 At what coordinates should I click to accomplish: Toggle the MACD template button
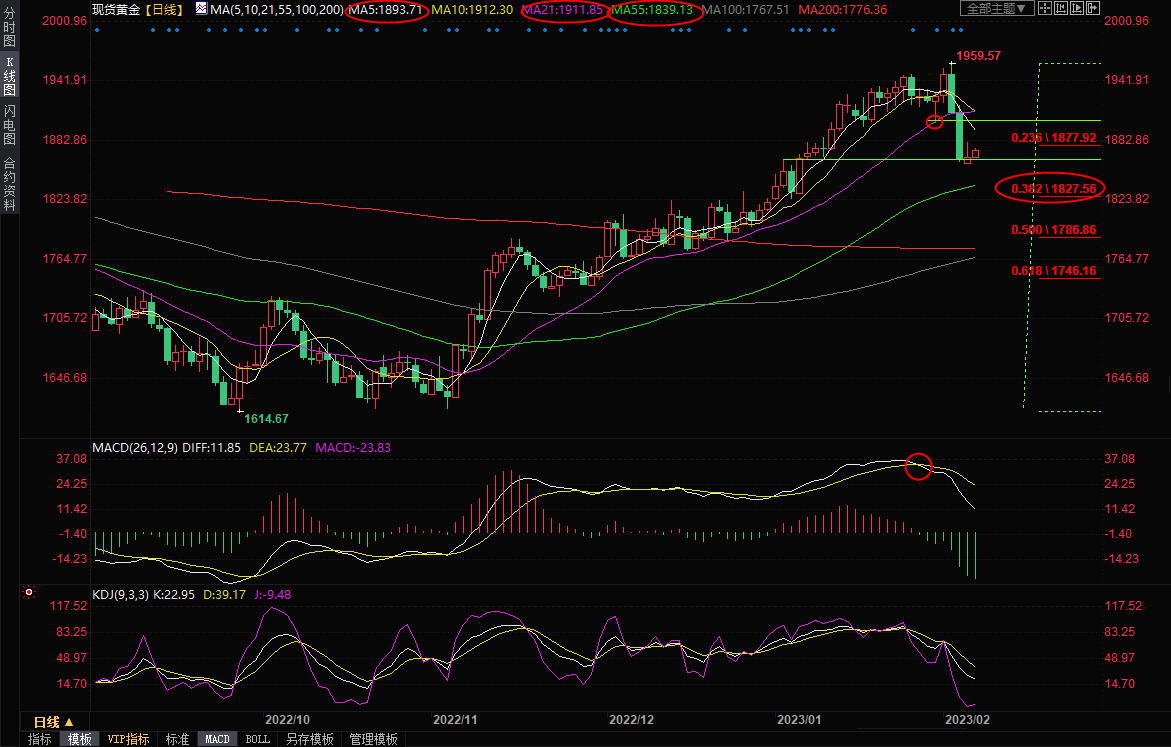click(x=217, y=739)
